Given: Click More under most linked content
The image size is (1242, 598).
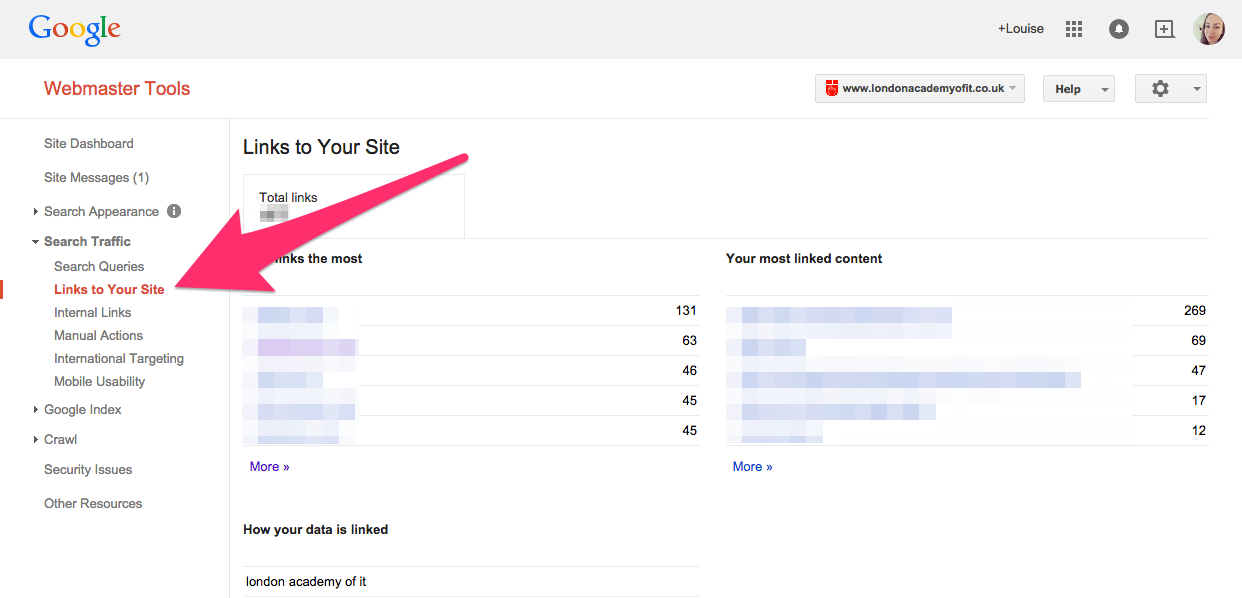Looking at the screenshot, I should pos(752,466).
